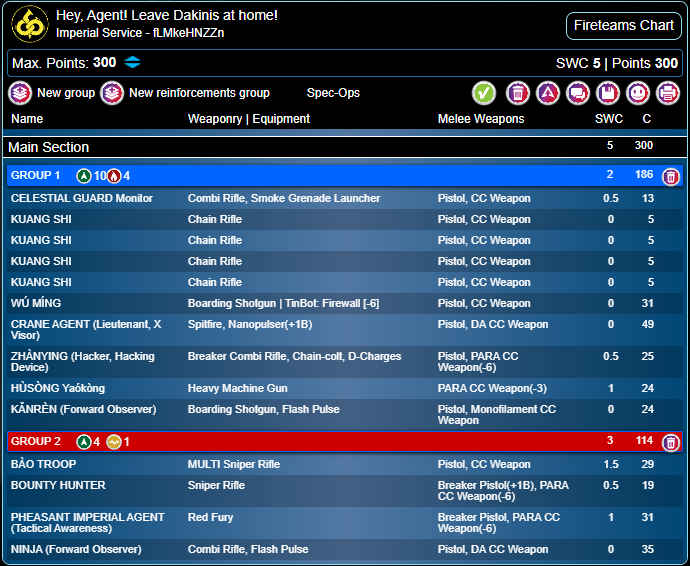Screen dimensions: 690x566
Task: Select the HÙSÒNG Yaókòng row
Action: [345, 388]
